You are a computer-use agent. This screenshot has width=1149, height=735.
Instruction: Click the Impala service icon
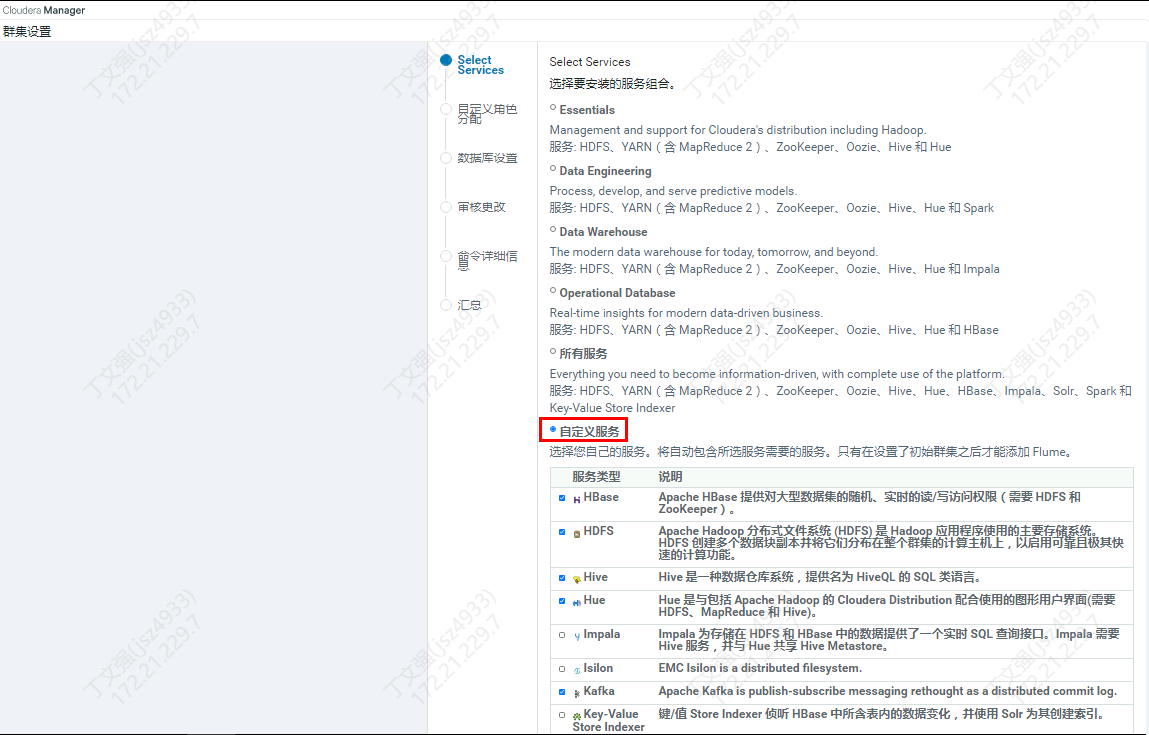[577, 636]
